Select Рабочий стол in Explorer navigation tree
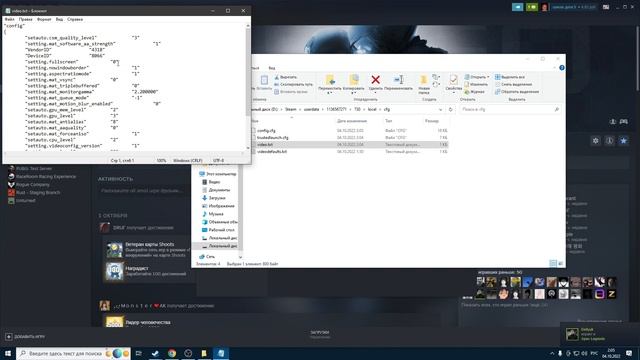This screenshot has height=360, width=640. click(218, 230)
